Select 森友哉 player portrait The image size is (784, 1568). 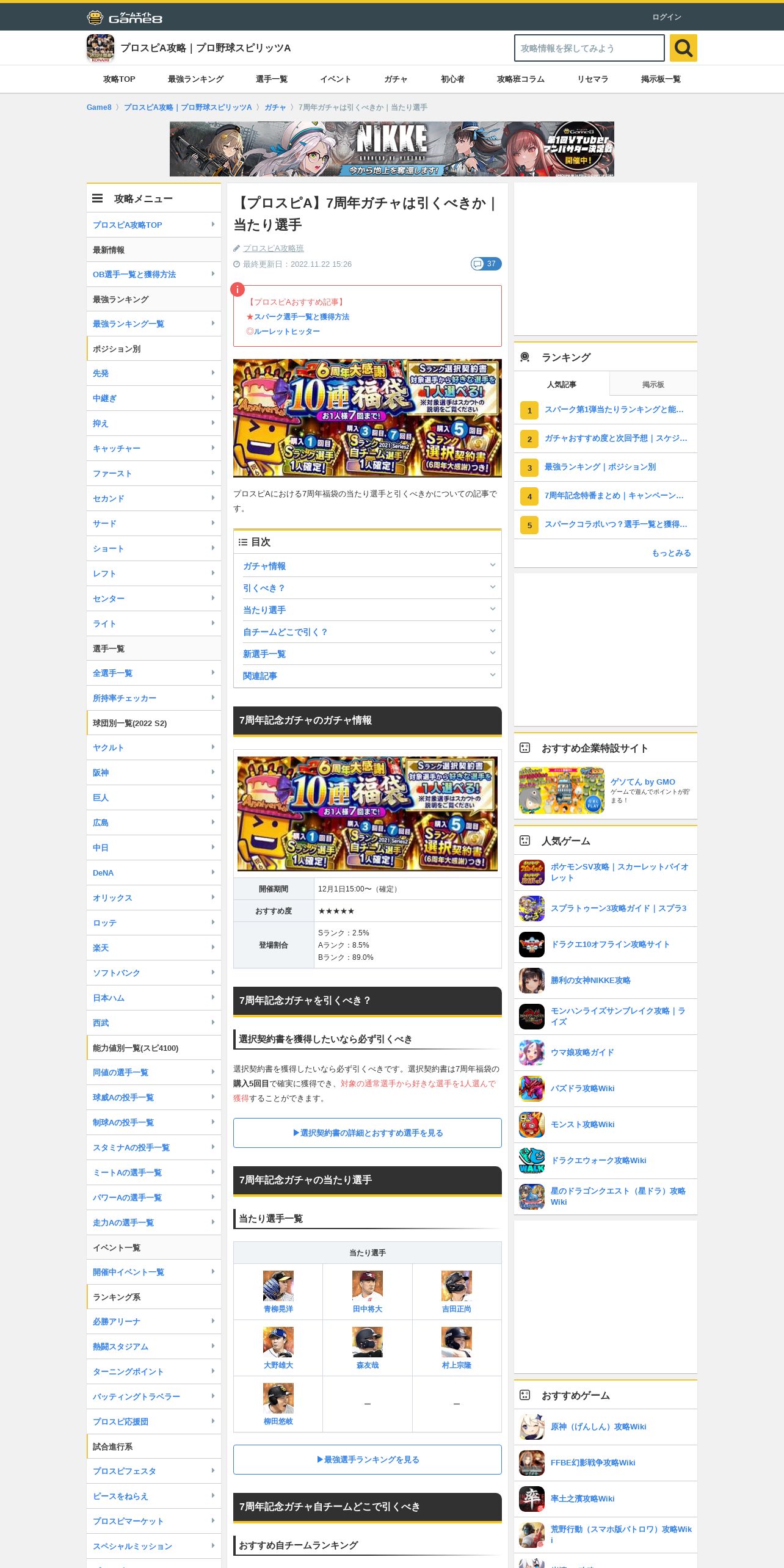coord(368,1342)
